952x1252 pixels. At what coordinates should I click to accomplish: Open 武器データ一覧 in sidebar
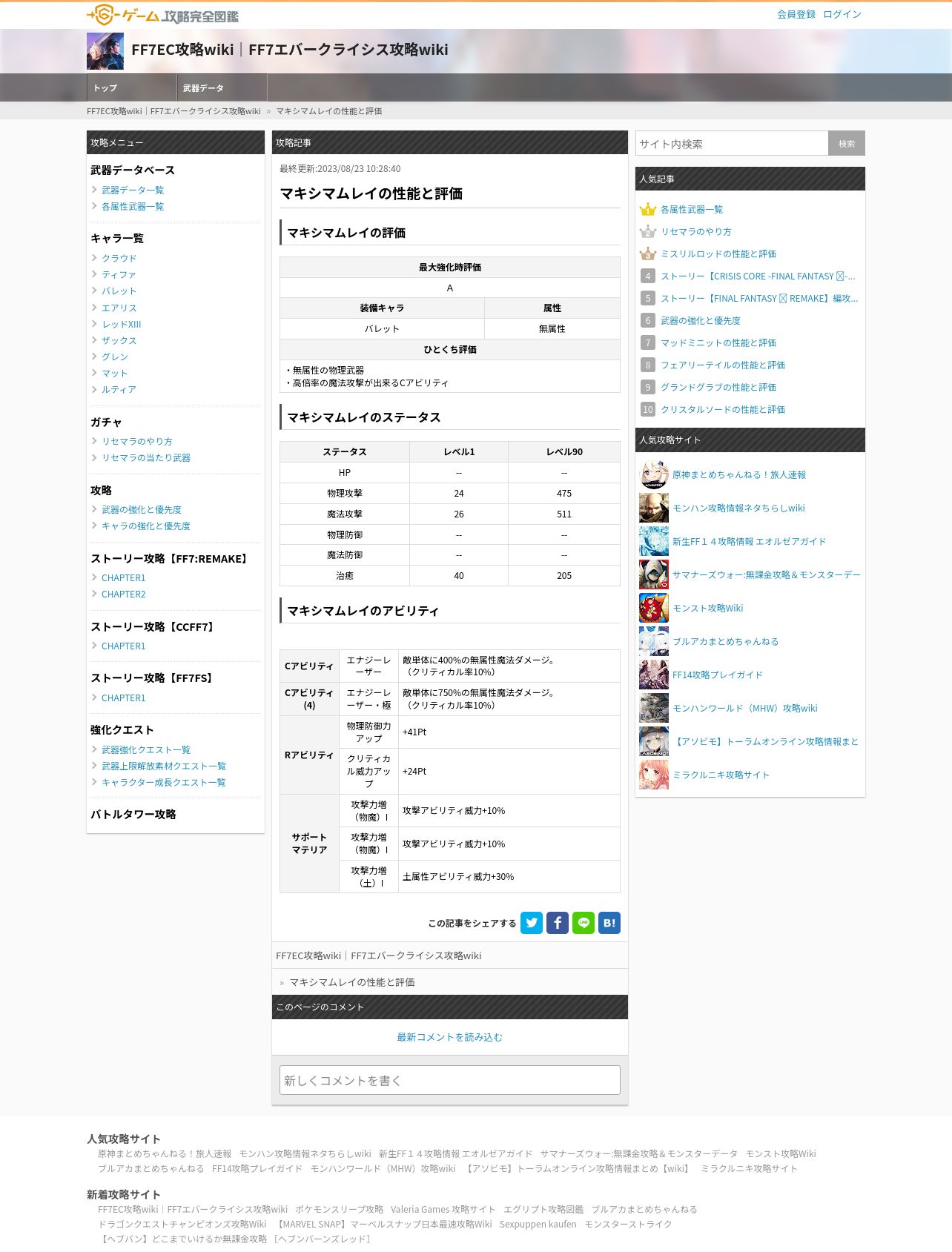133,191
